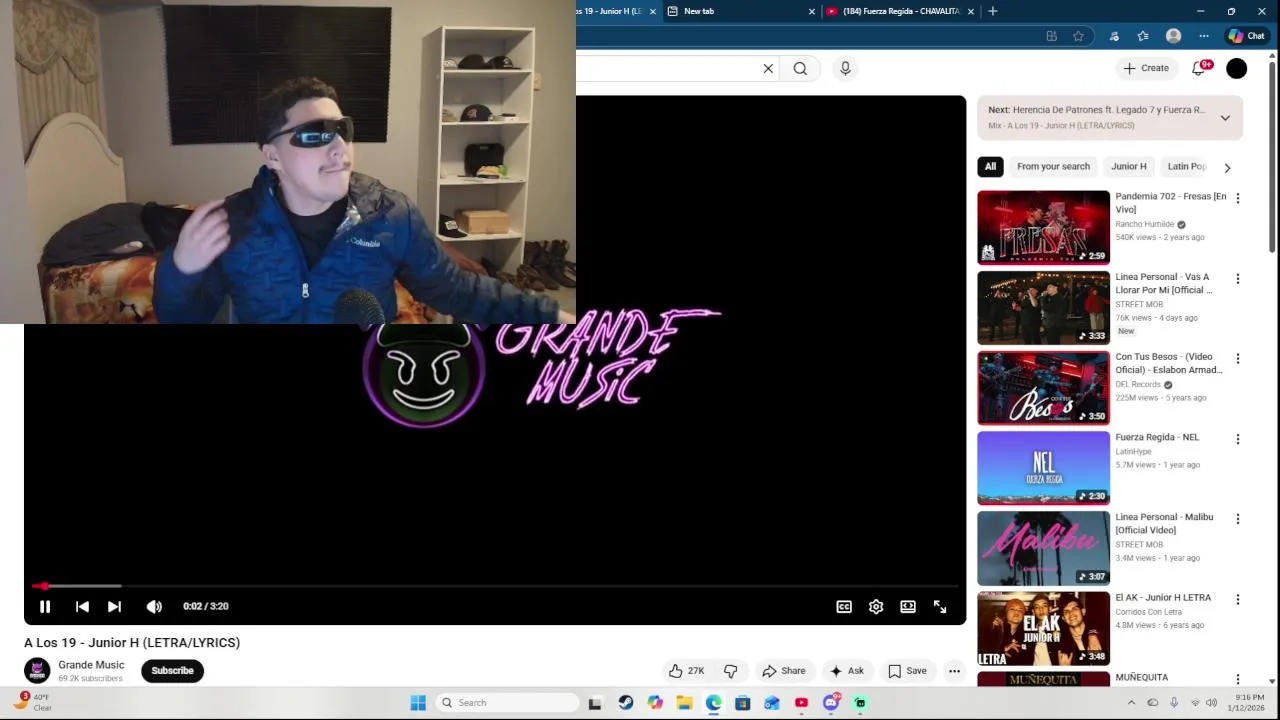Open options for Pandemia 702 - Fresas video

[1238, 198]
